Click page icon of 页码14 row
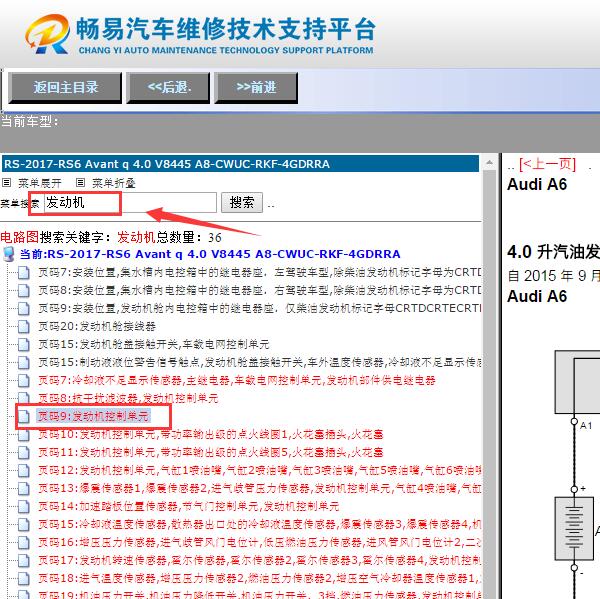Image resolution: width=600 pixels, height=599 pixels. [24, 507]
